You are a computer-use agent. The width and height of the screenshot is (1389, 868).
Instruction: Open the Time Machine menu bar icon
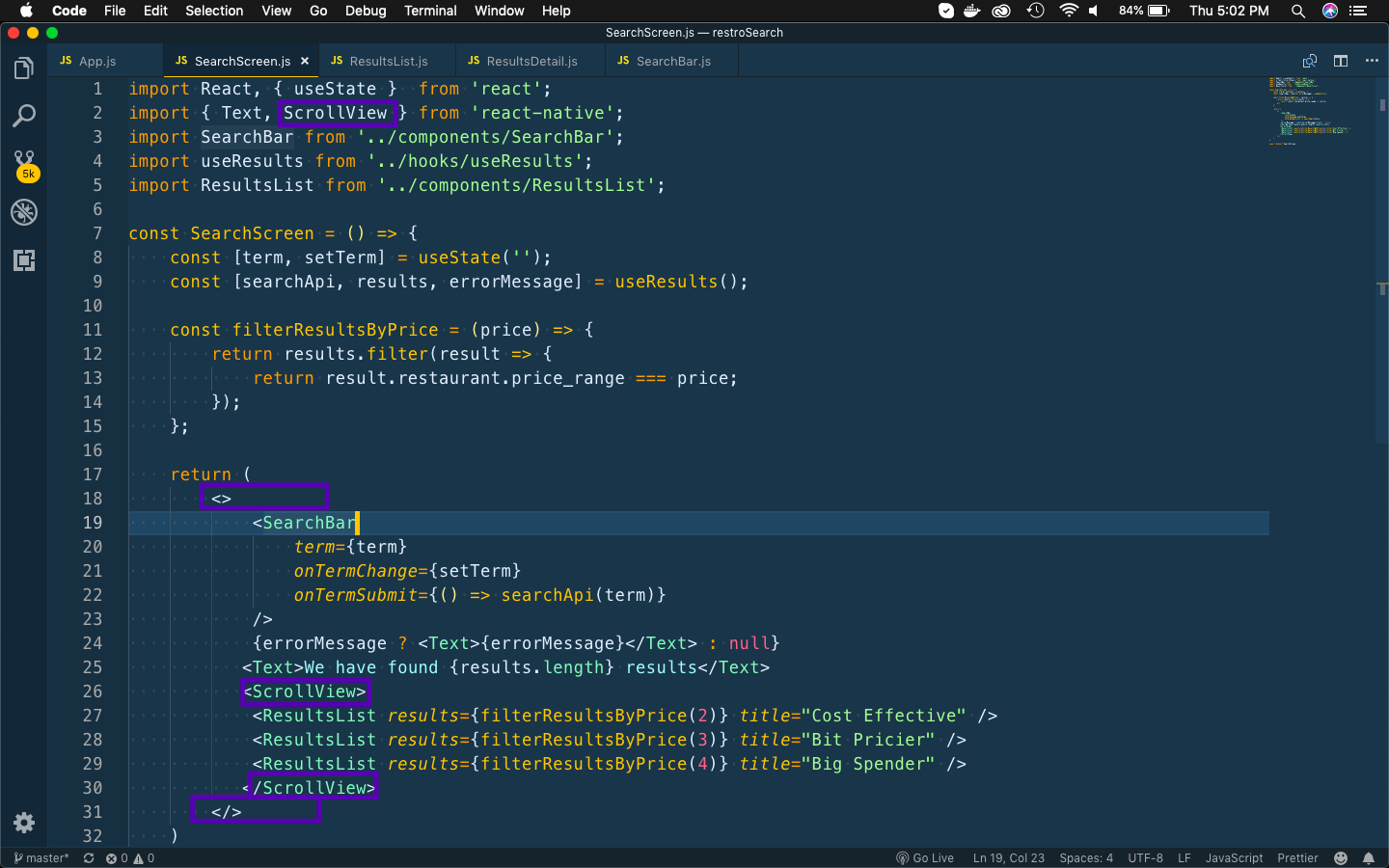(x=1035, y=11)
